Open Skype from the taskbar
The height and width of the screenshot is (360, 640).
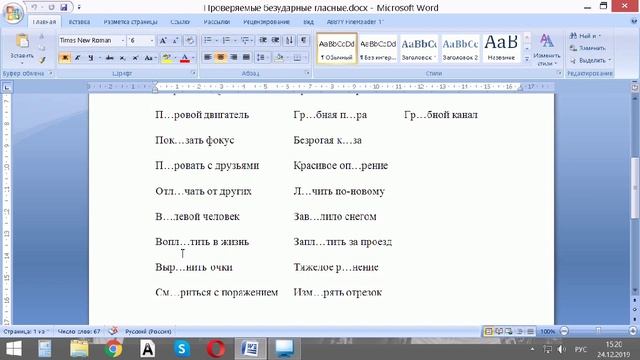182,349
